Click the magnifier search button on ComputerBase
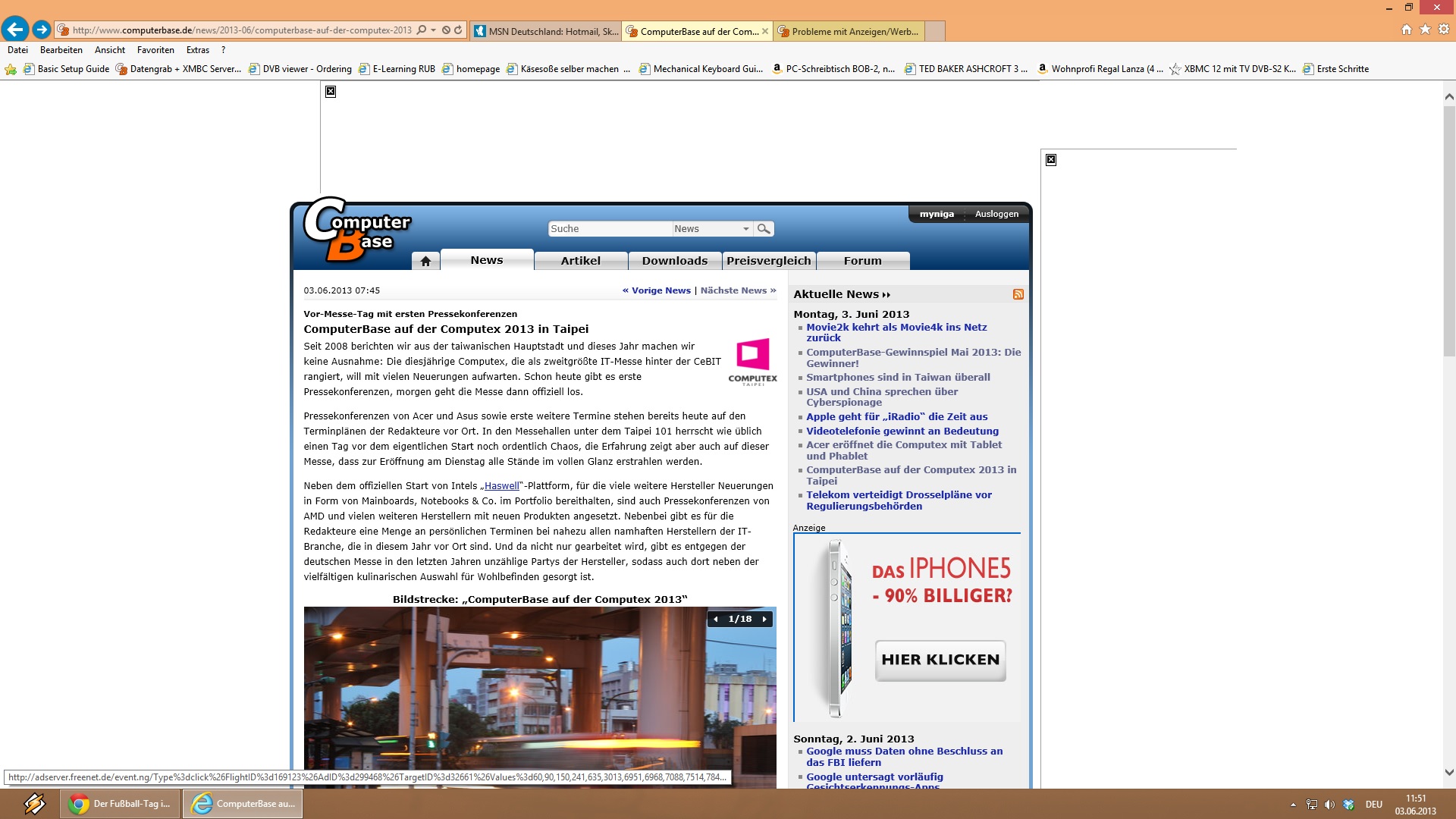1456x819 pixels. [x=764, y=228]
